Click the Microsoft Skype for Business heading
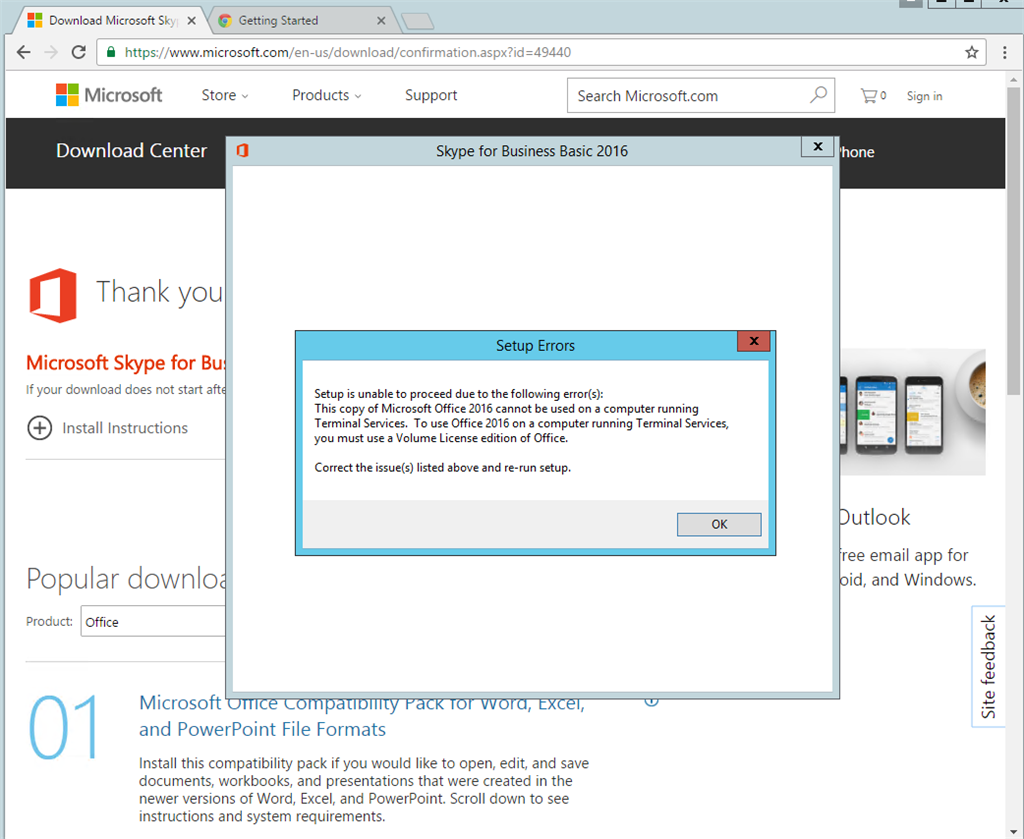Viewport: 1024px width, 839px height. (x=125, y=362)
